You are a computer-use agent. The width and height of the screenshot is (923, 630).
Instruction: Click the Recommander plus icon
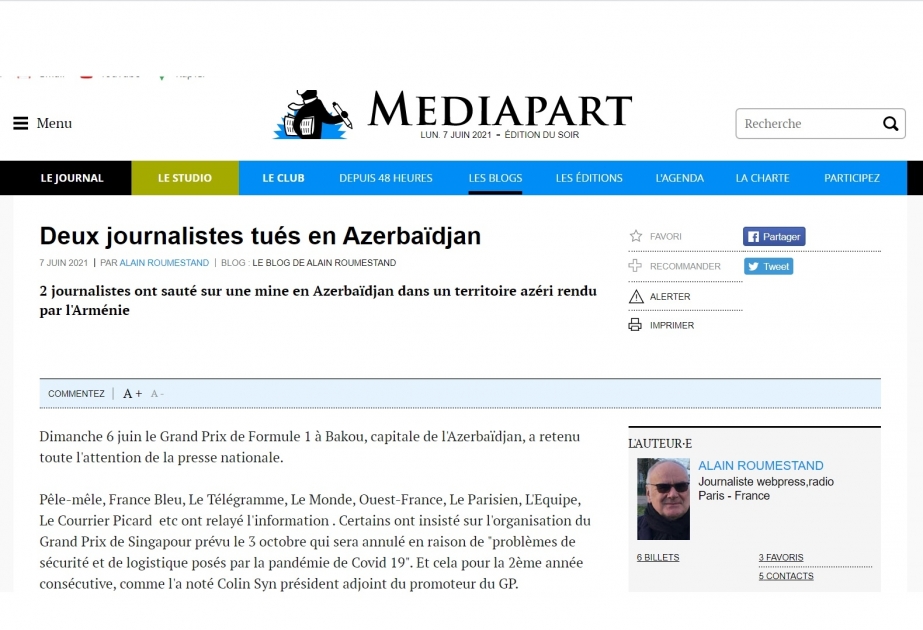[x=635, y=266]
